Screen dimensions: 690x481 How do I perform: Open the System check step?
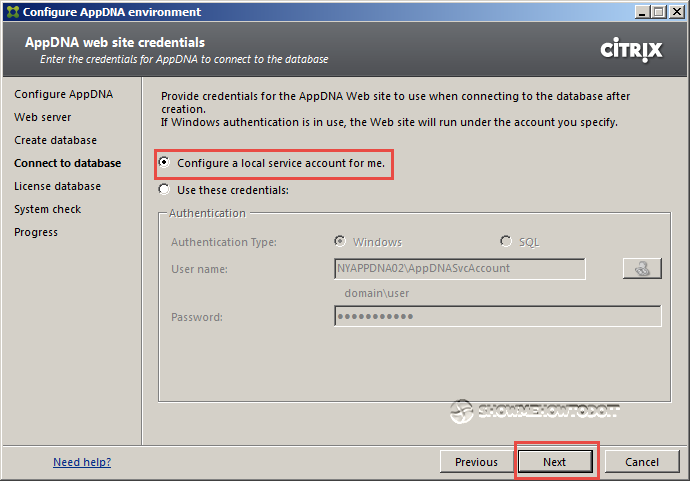coord(48,209)
